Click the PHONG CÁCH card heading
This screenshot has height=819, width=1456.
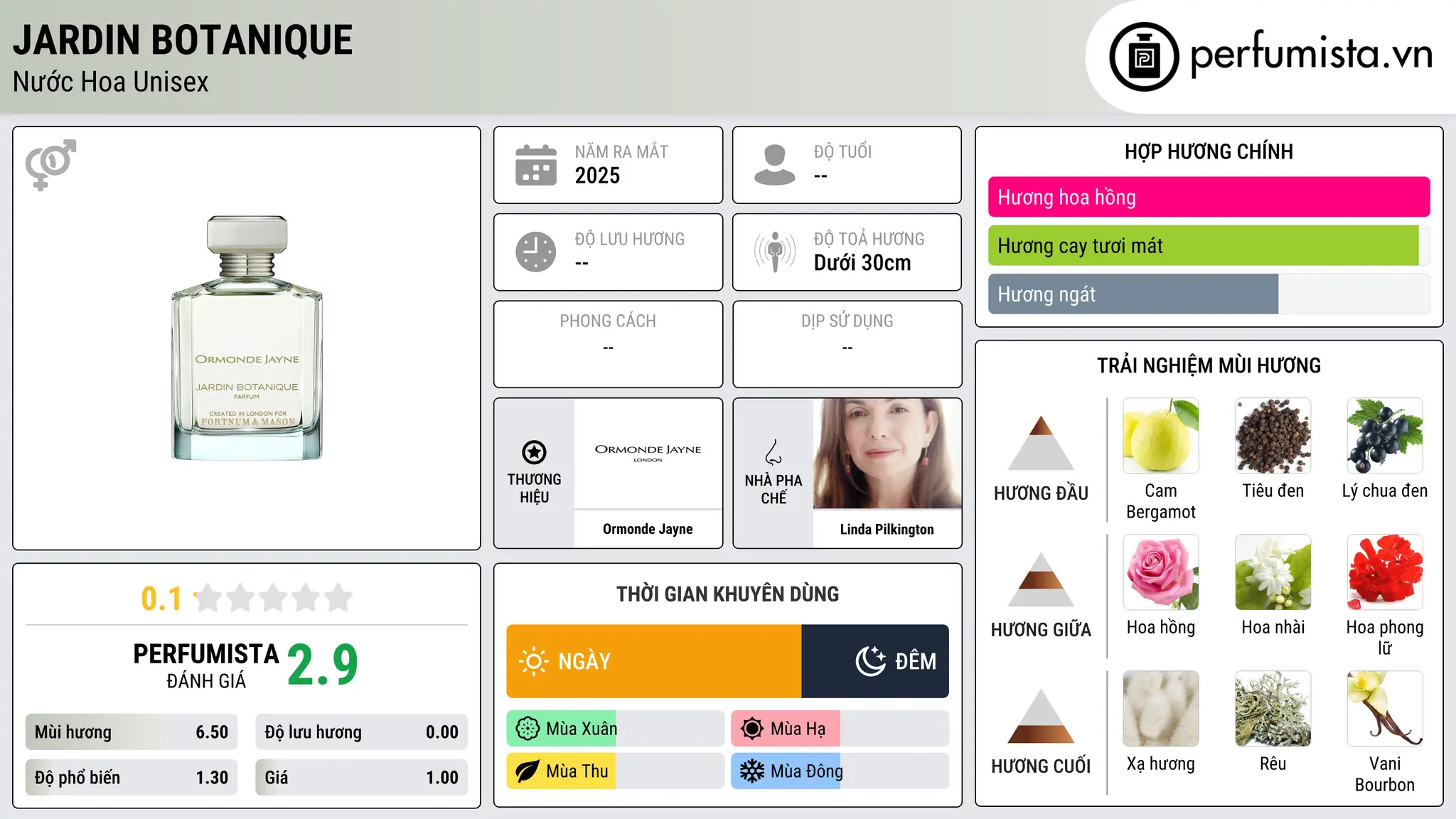click(x=608, y=321)
